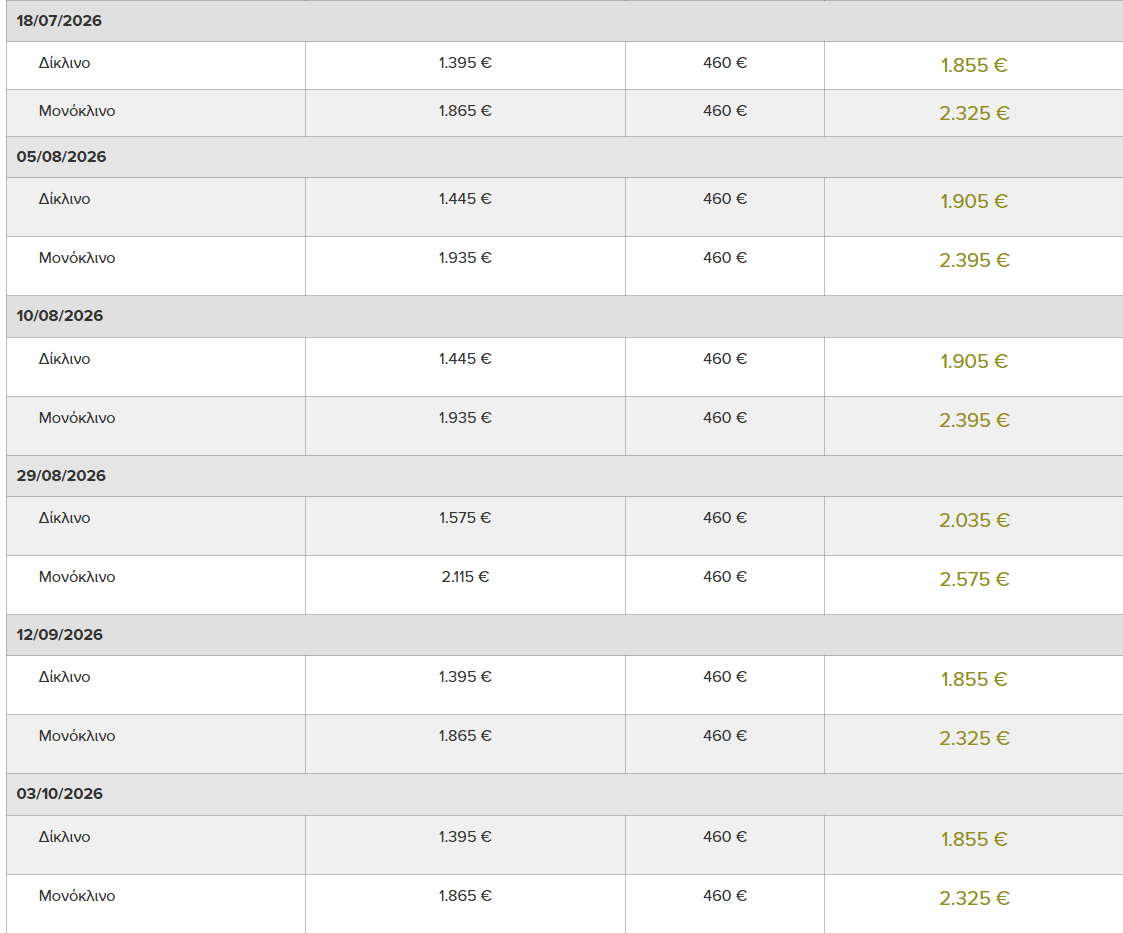1123x933 pixels.
Task: Click the 1.935 € price under 10/08/2026
Action: pyautogui.click(x=465, y=417)
